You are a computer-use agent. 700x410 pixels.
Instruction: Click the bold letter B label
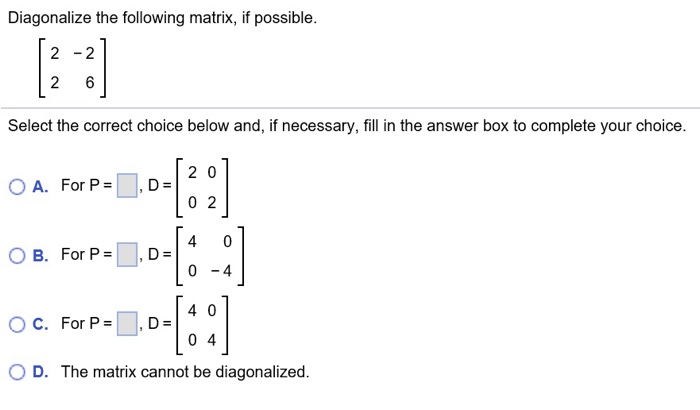click(40, 255)
